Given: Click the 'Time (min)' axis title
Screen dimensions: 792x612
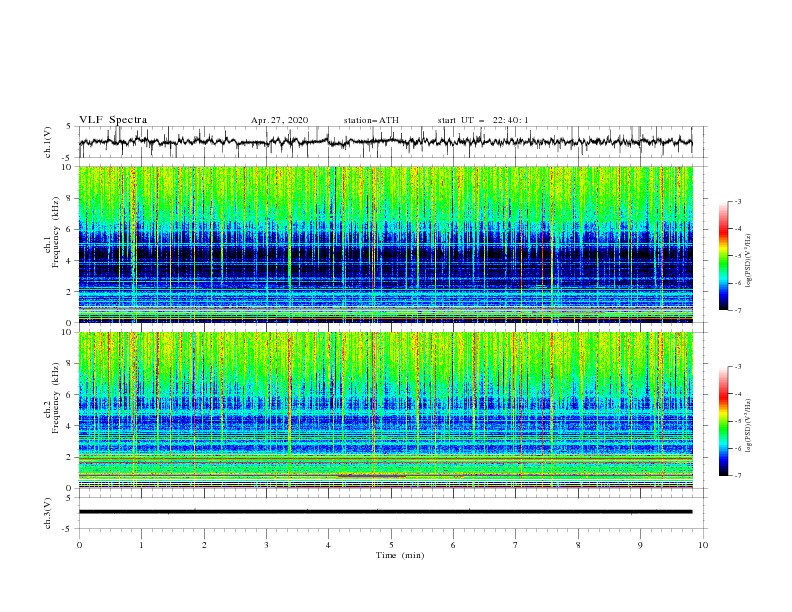Looking at the screenshot, I should [x=400, y=555].
